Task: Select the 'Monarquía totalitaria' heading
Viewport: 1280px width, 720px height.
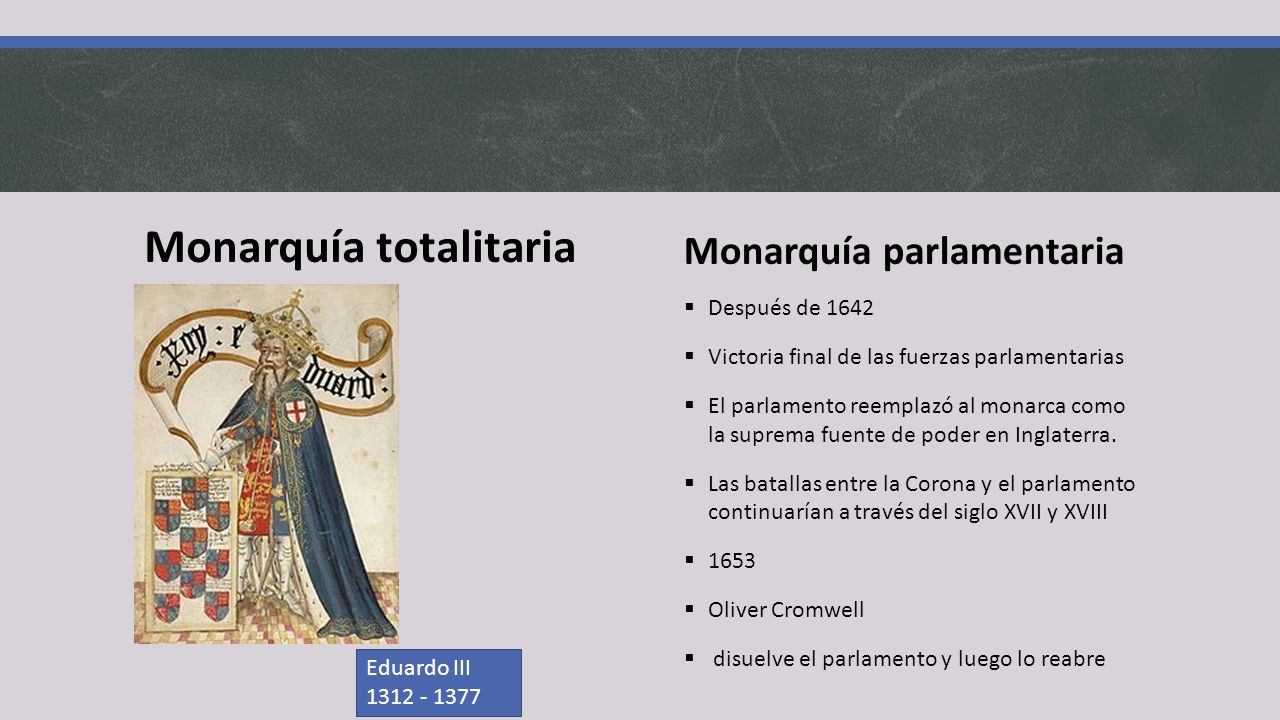Action: 360,247
